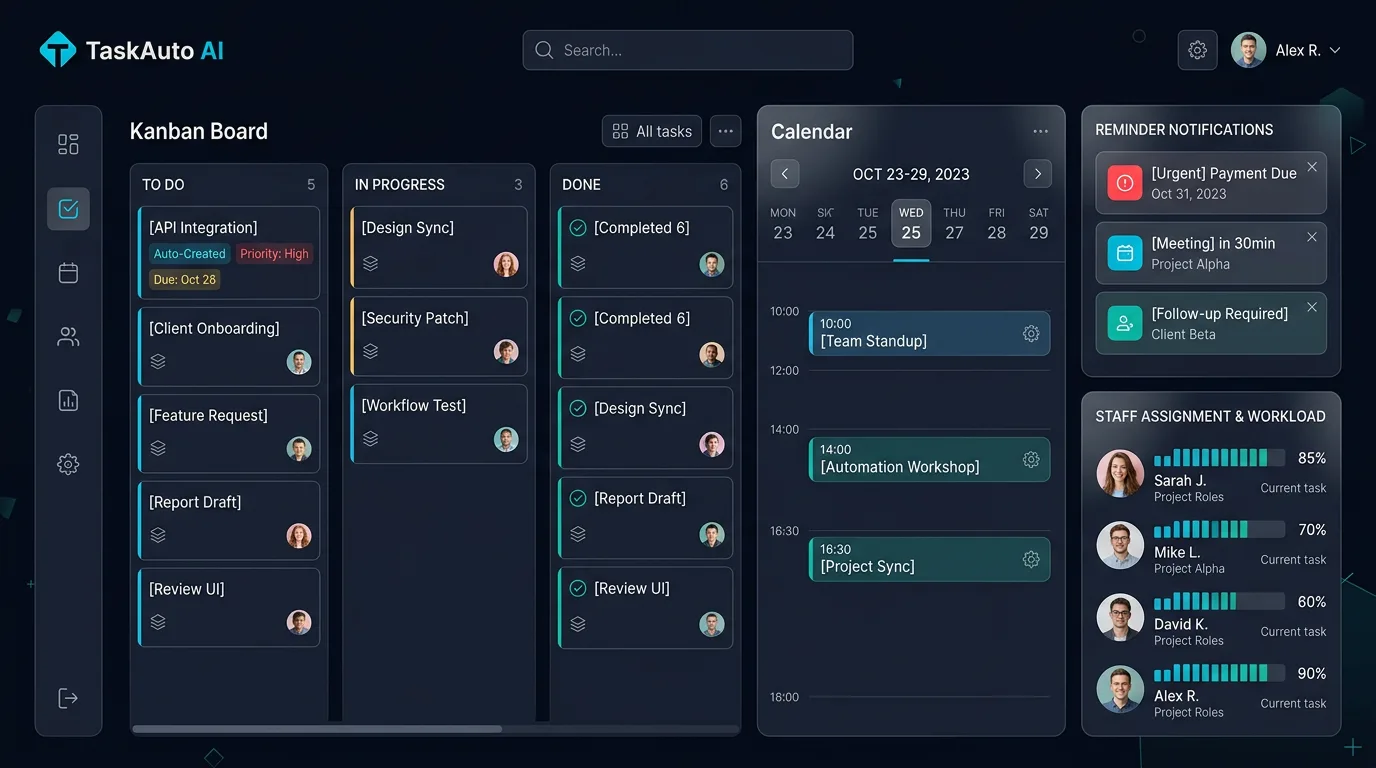Toggle the completed checkmark on the Design Sync card
Image resolution: width=1376 pixels, height=768 pixels.
click(x=580, y=407)
